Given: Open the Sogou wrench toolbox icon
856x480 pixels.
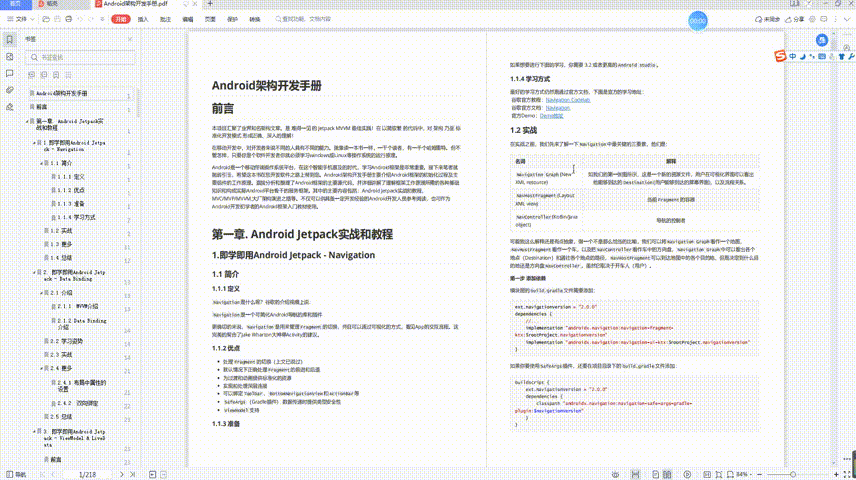Looking at the screenshot, I should coord(851,56).
